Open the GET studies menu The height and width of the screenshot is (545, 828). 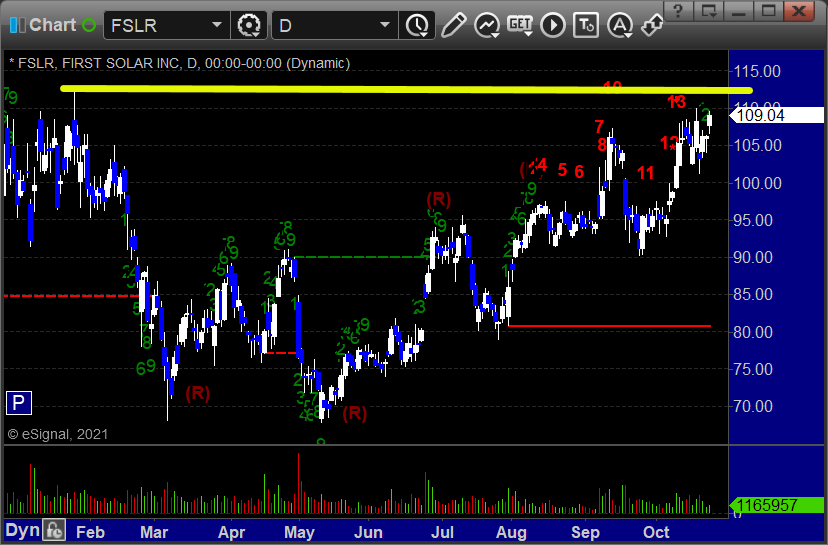pos(520,25)
